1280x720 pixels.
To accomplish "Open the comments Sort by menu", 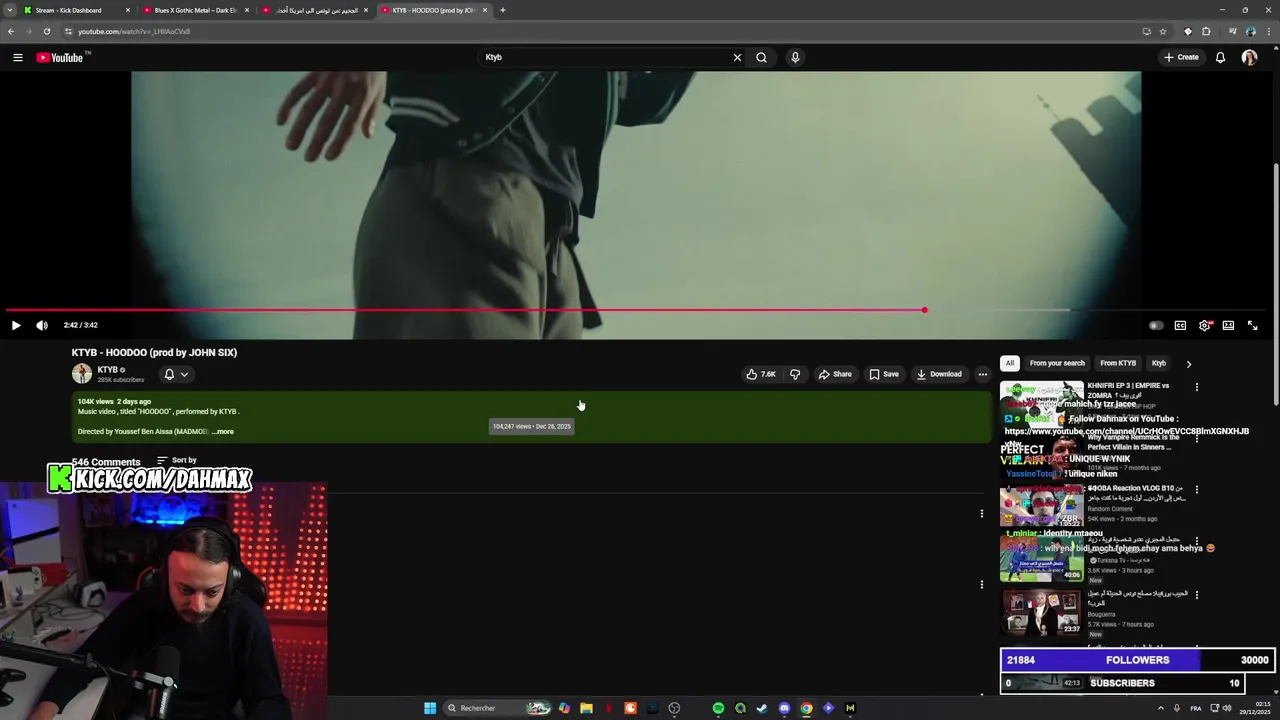I will click(x=178, y=460).
